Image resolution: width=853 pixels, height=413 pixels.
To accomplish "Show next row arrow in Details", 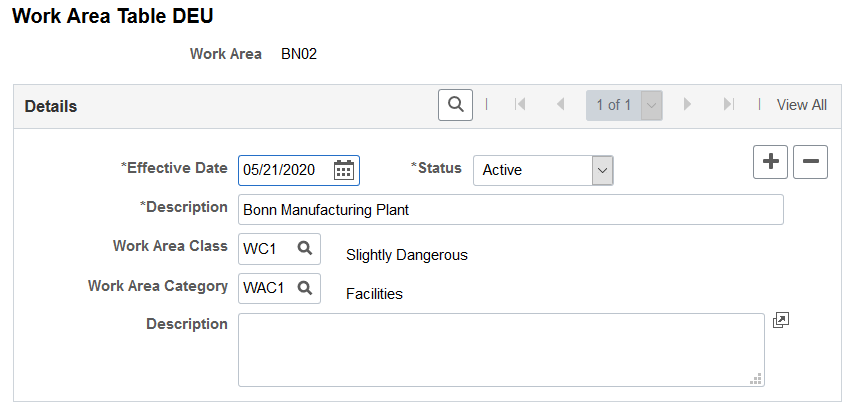I will pyautogui.click(x=687, y=104).
